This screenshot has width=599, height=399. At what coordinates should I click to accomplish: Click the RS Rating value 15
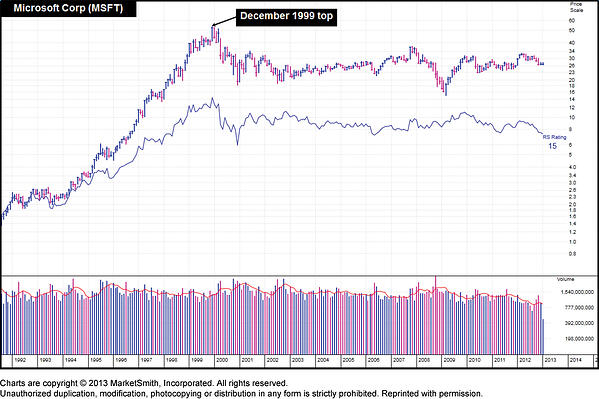pos(552,146)
